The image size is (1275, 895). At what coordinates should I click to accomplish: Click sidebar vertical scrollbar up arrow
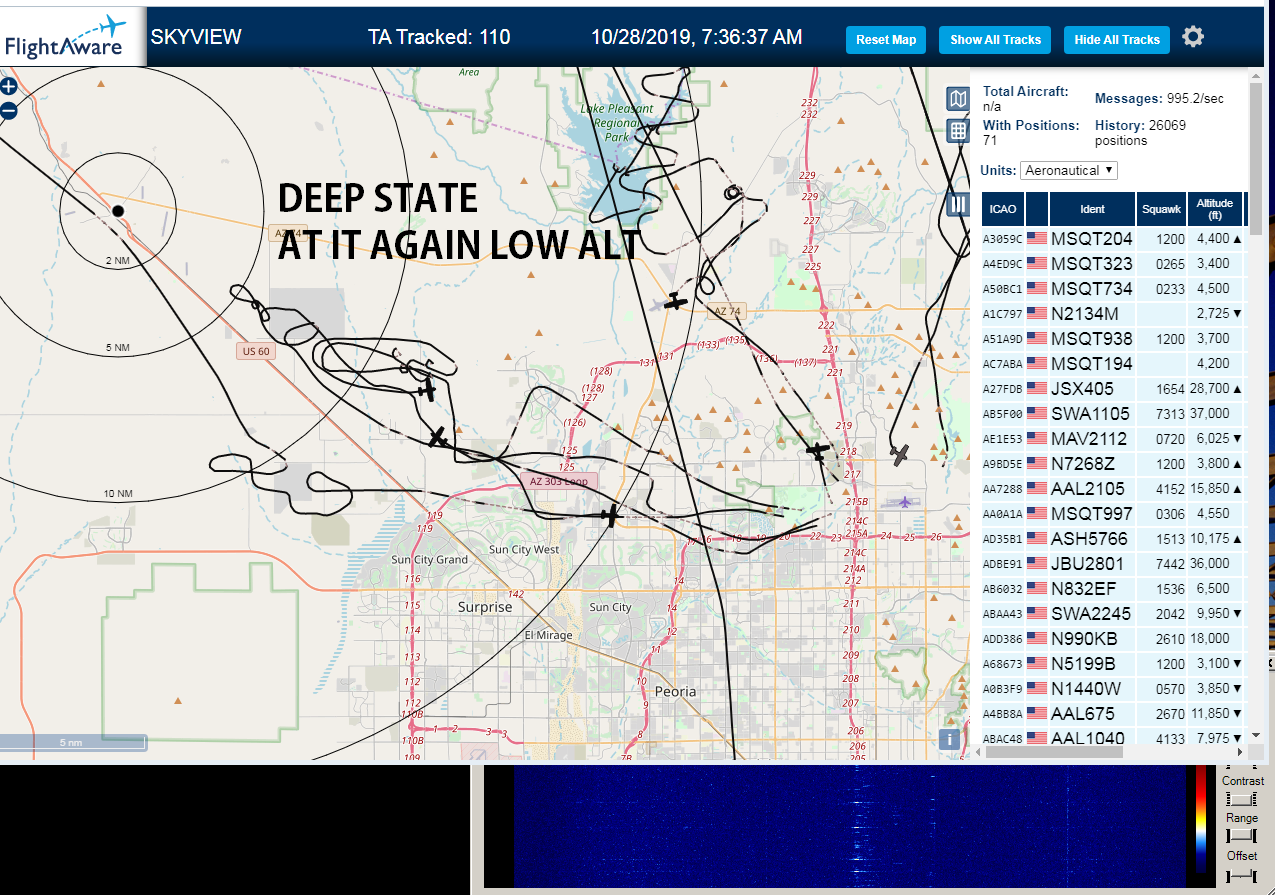pyautogui.click(x=1256, y=76)
